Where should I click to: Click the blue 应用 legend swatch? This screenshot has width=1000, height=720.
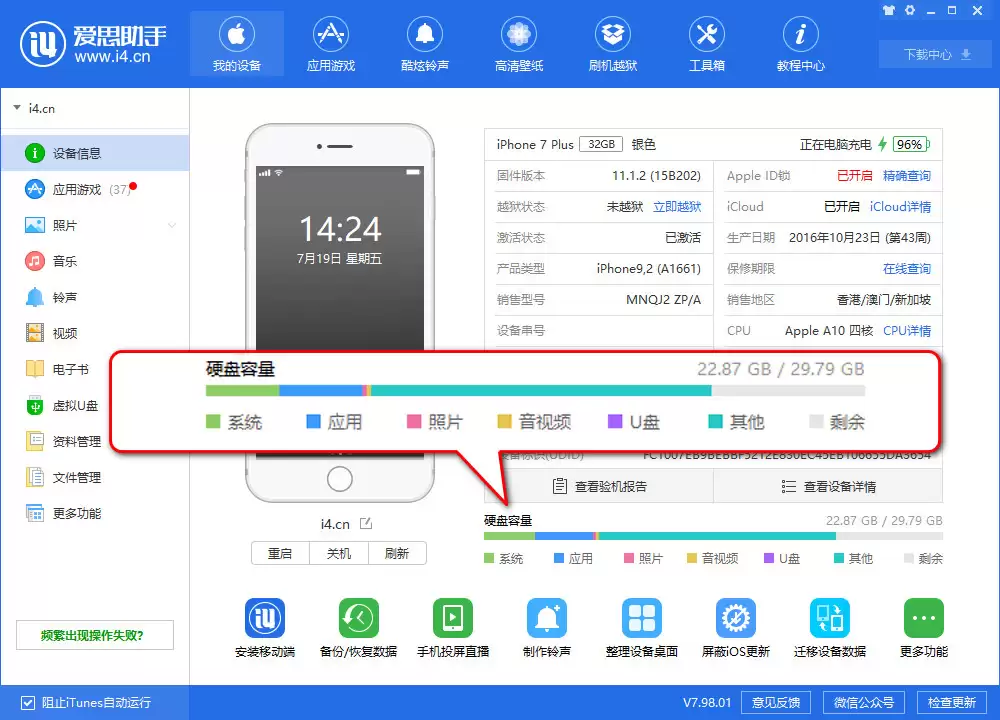click(559, 559)
